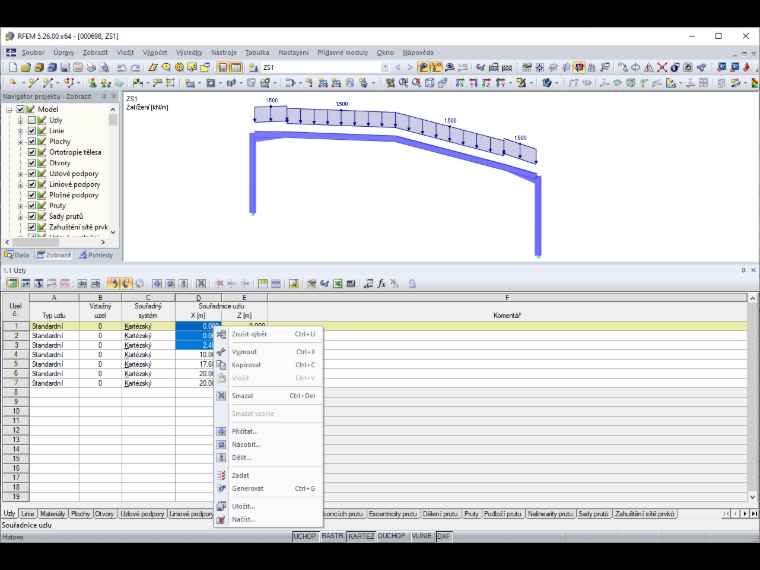Expand the Pruty tree node
Viewport: 760px width, 570px height.
pos(20,206)
